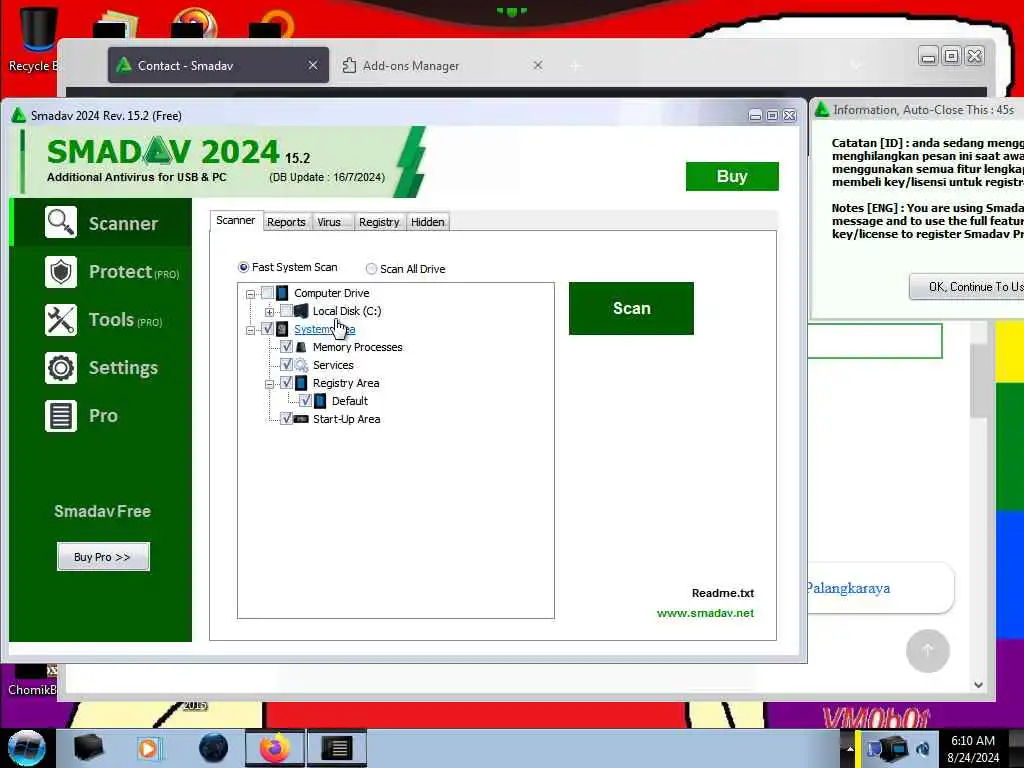The width and height of the screenshot is (1024, 768).
Task: Click the System Area icon in tree
Action: coord(282,329)
